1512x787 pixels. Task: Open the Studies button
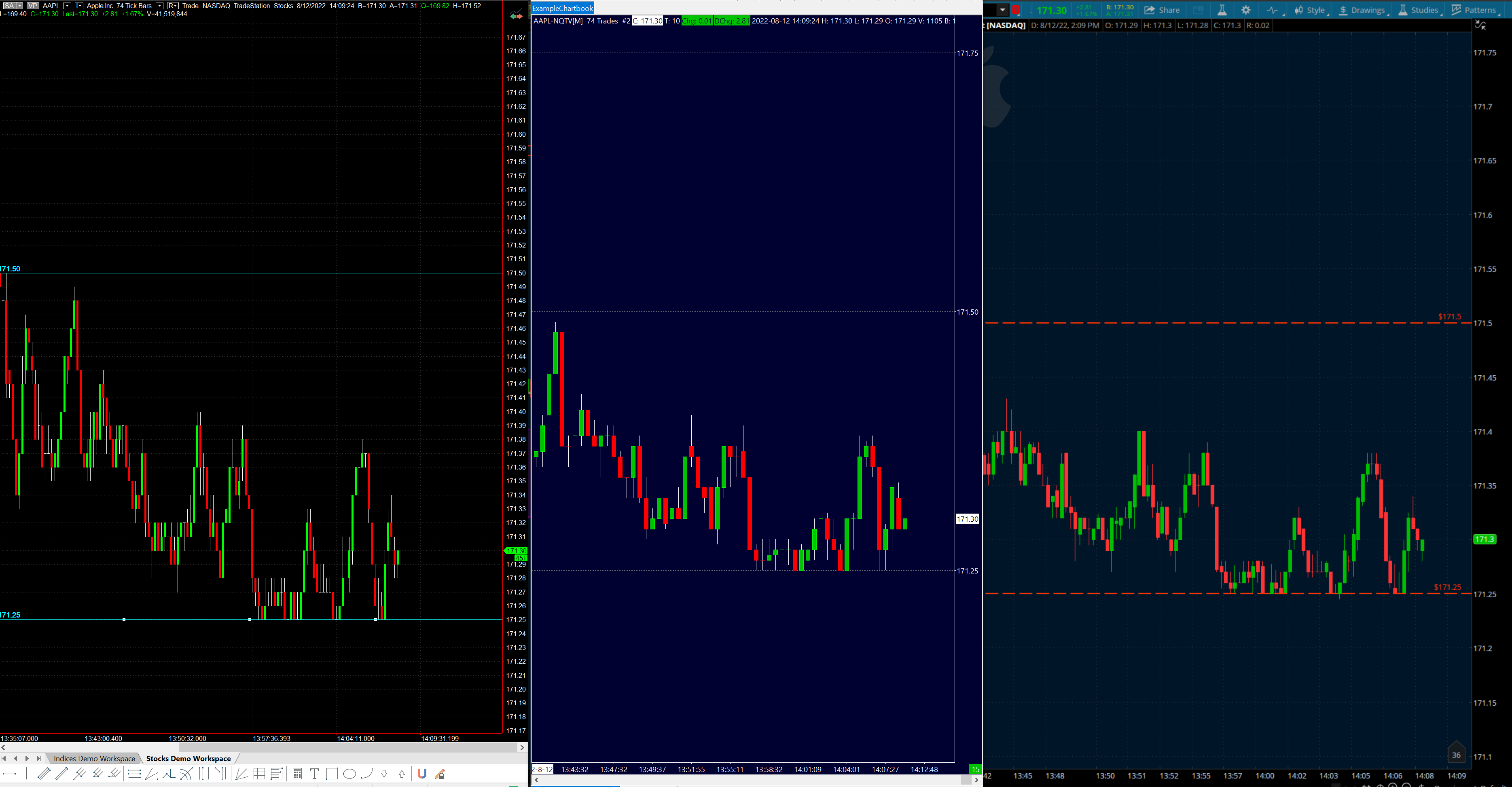[1417, 10]
